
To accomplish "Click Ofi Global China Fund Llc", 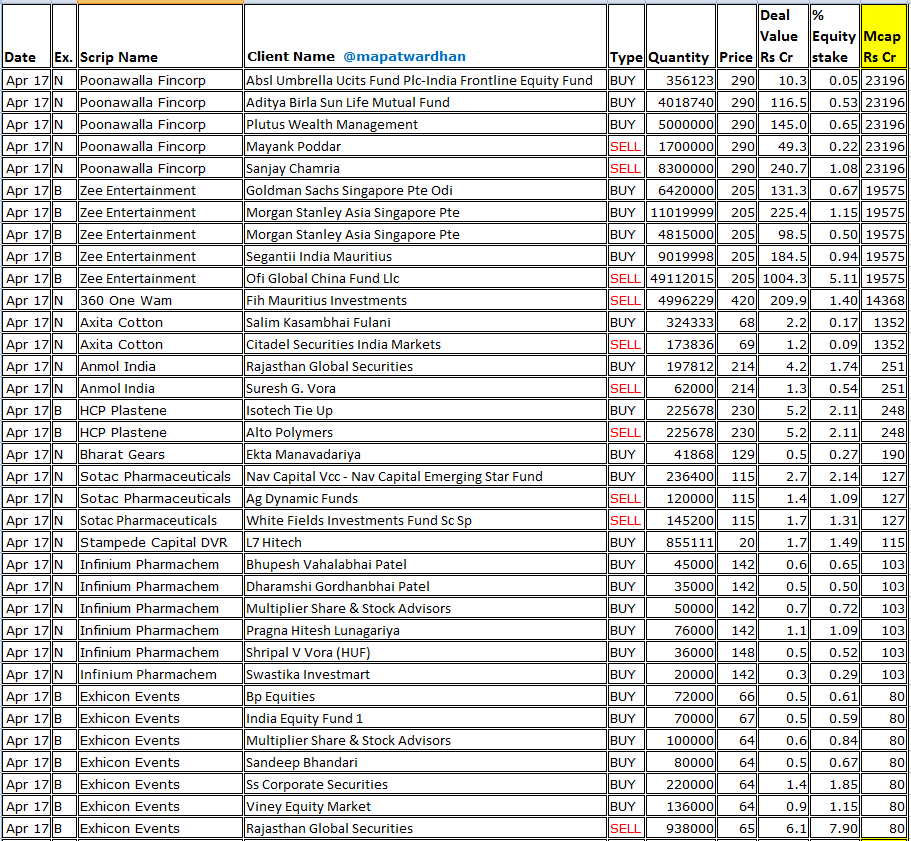I will pos(425,278).
